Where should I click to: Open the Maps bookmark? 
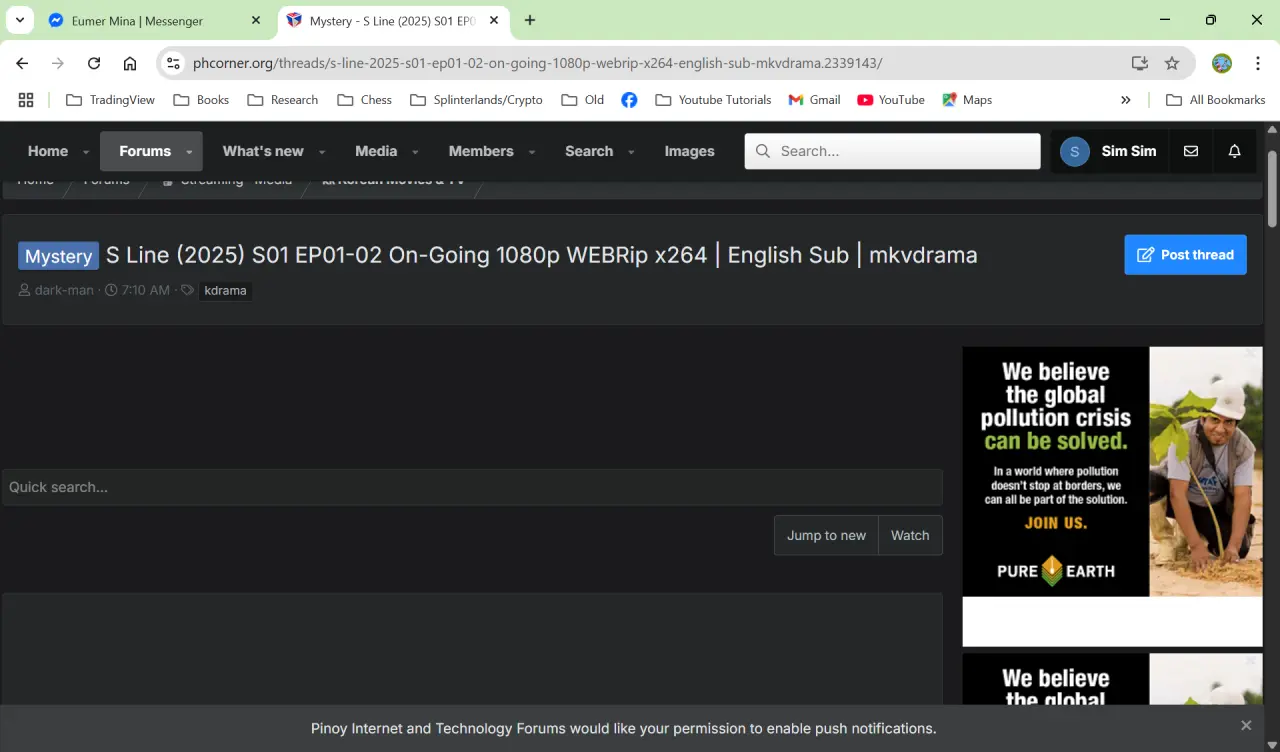967,100
